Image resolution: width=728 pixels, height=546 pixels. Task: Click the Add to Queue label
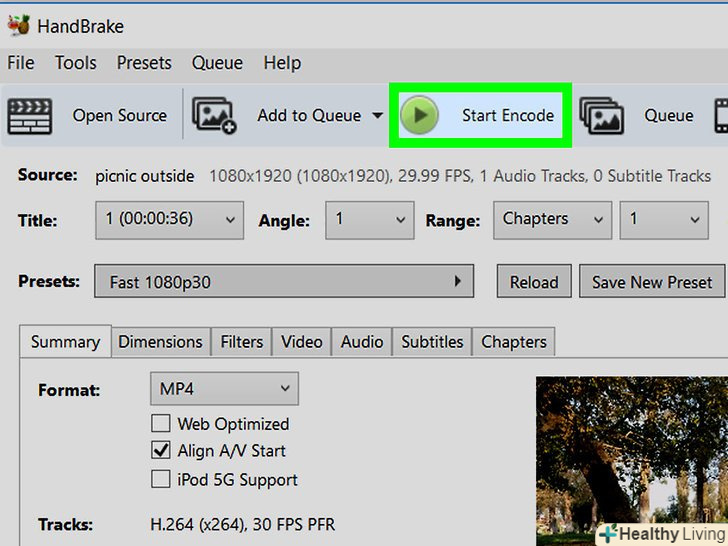(x=309, y=116)
